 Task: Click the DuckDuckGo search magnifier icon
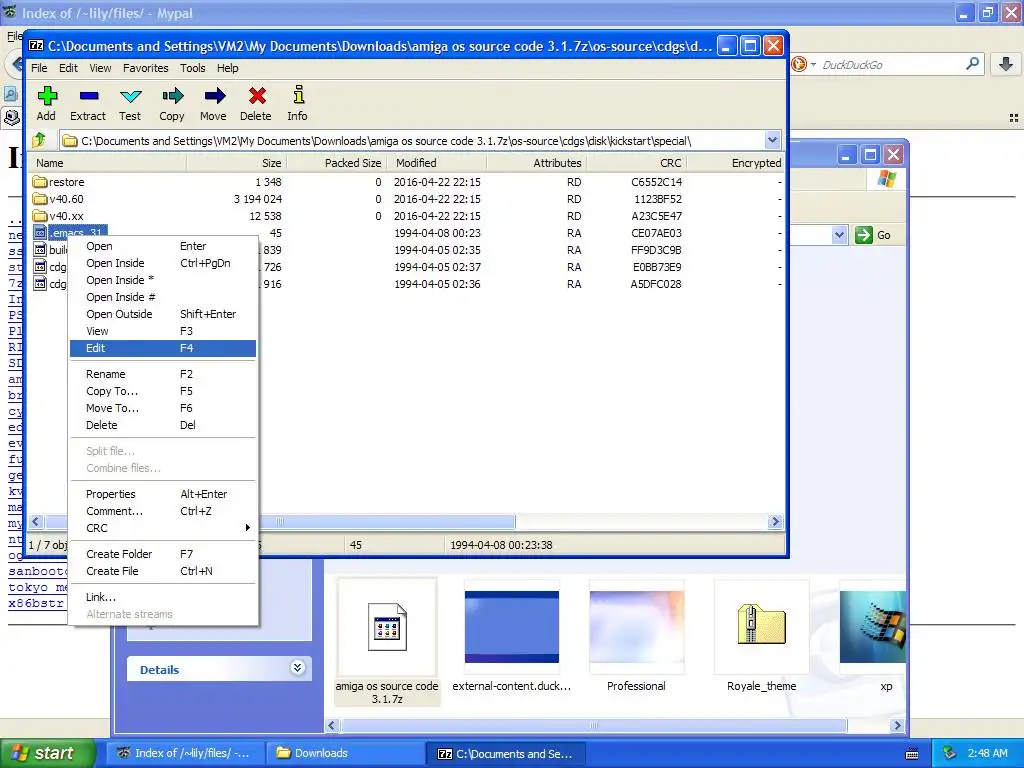(x=972, y=64)
